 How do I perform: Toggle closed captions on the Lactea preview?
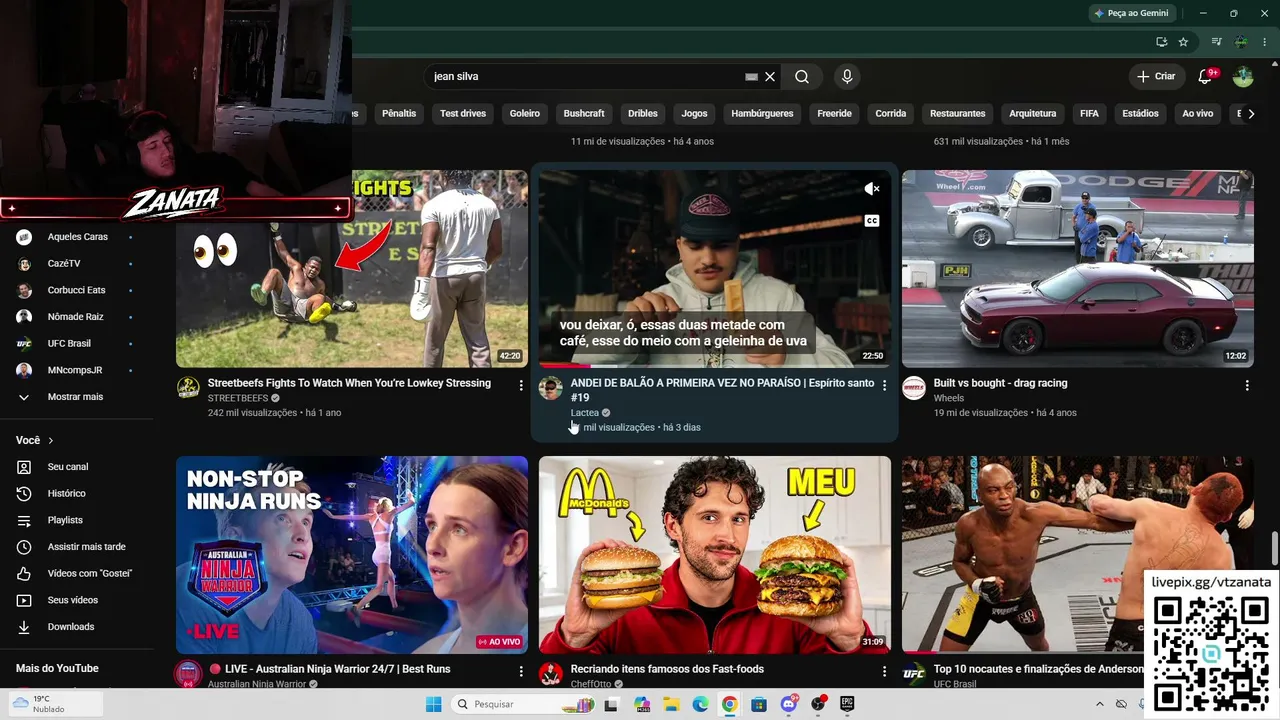872,221
